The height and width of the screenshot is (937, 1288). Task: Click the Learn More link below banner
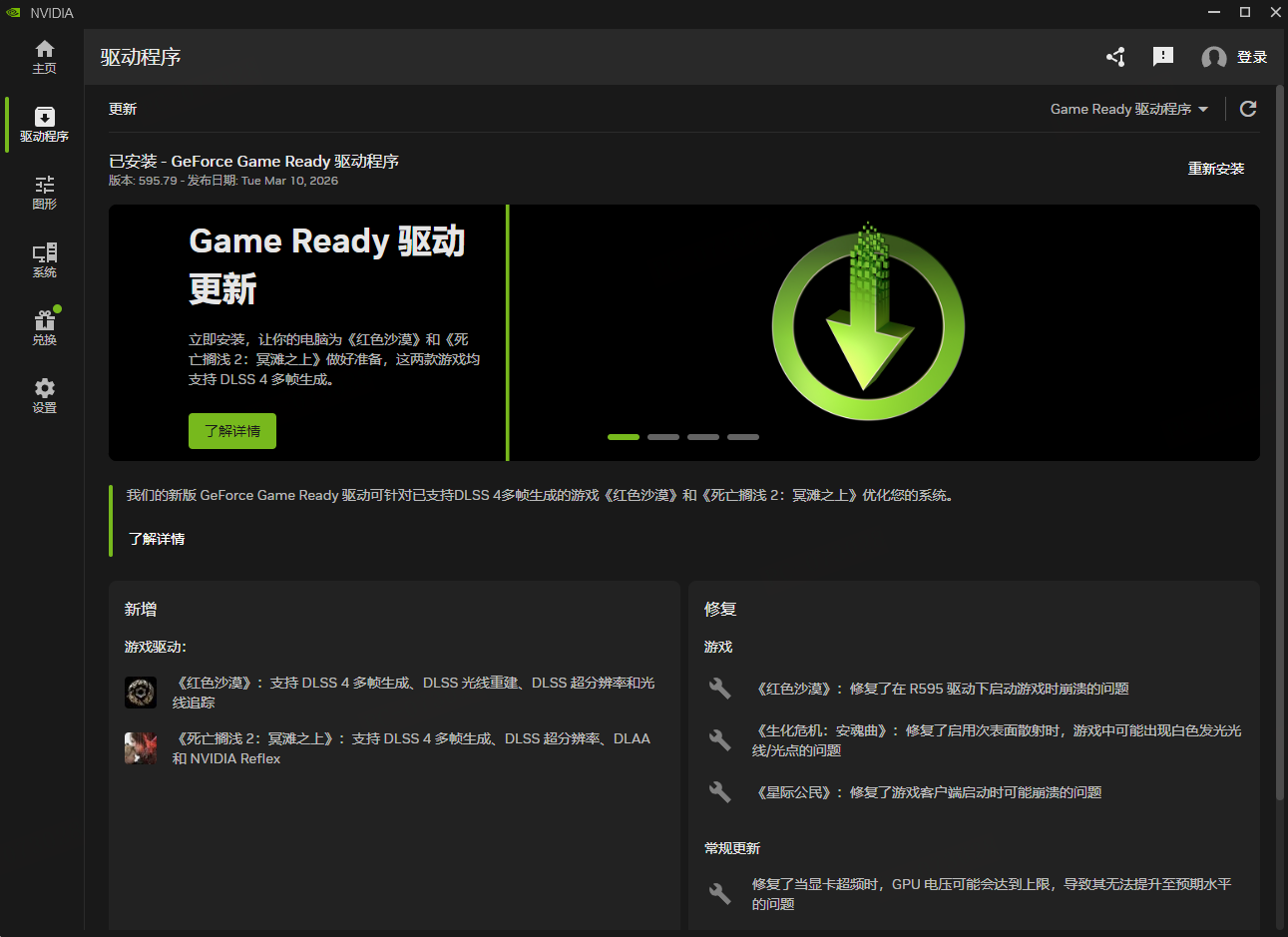[x=157, y=539]
